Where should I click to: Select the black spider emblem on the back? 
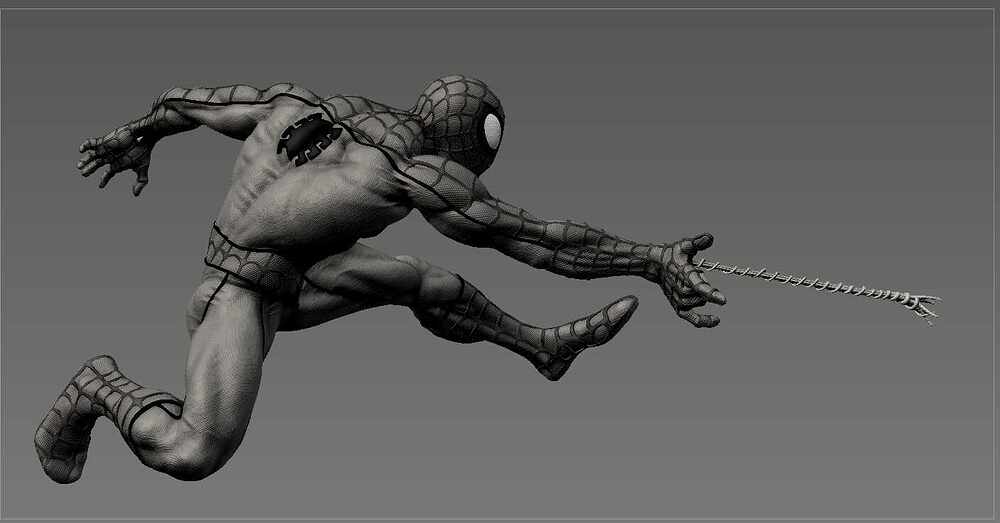coord(309,139)
